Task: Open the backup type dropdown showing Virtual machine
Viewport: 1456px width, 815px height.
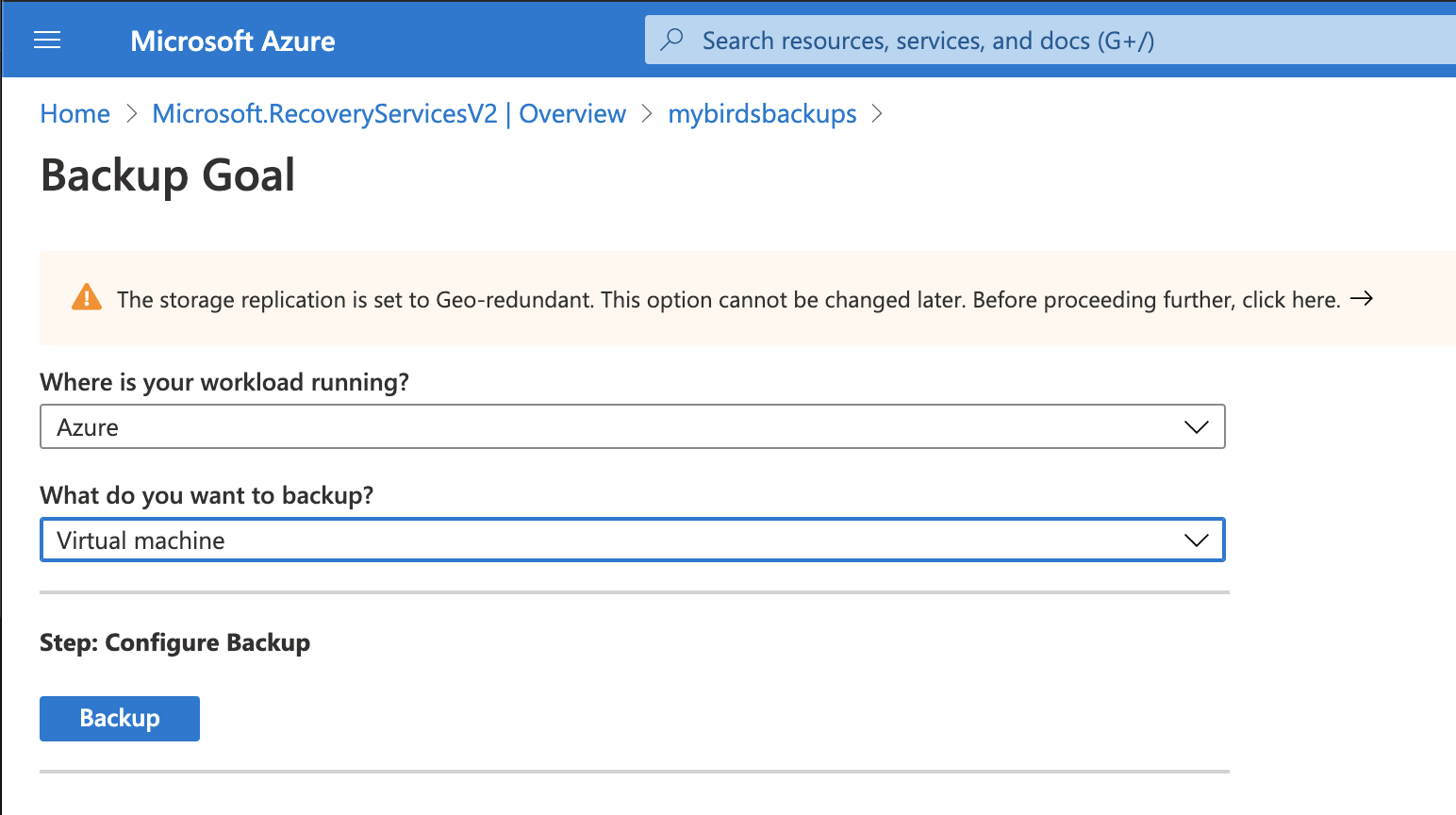Action: (633, 541)
